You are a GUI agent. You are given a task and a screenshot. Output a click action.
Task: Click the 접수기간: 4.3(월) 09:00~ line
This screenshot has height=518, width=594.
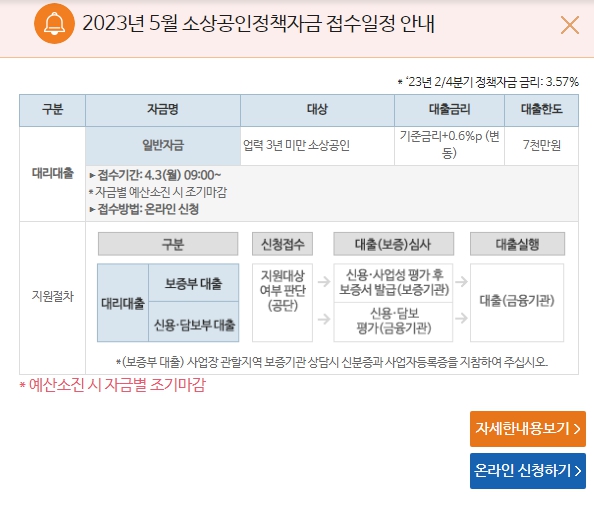(155, 175)
